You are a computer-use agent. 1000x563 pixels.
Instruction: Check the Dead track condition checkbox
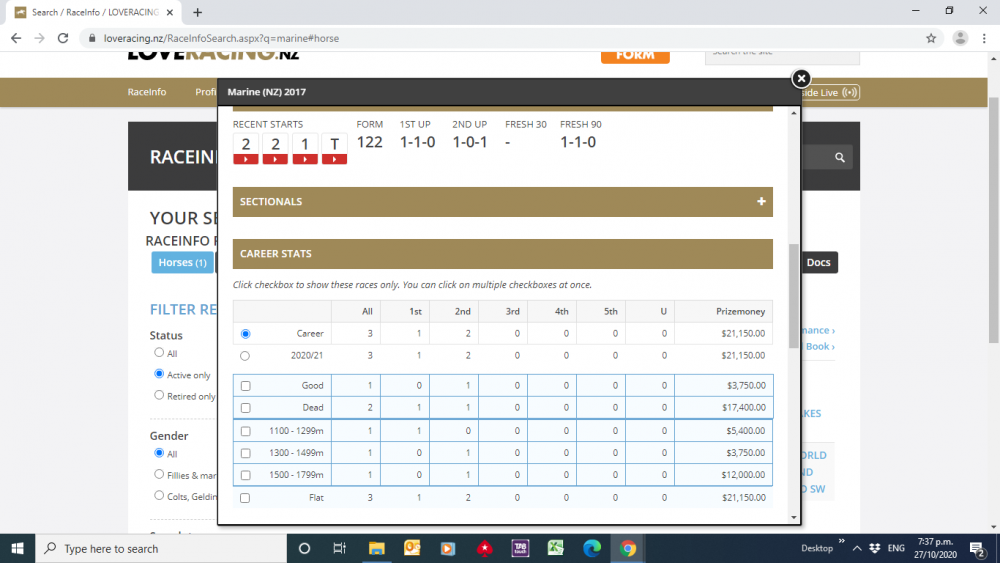pos(245,408)
